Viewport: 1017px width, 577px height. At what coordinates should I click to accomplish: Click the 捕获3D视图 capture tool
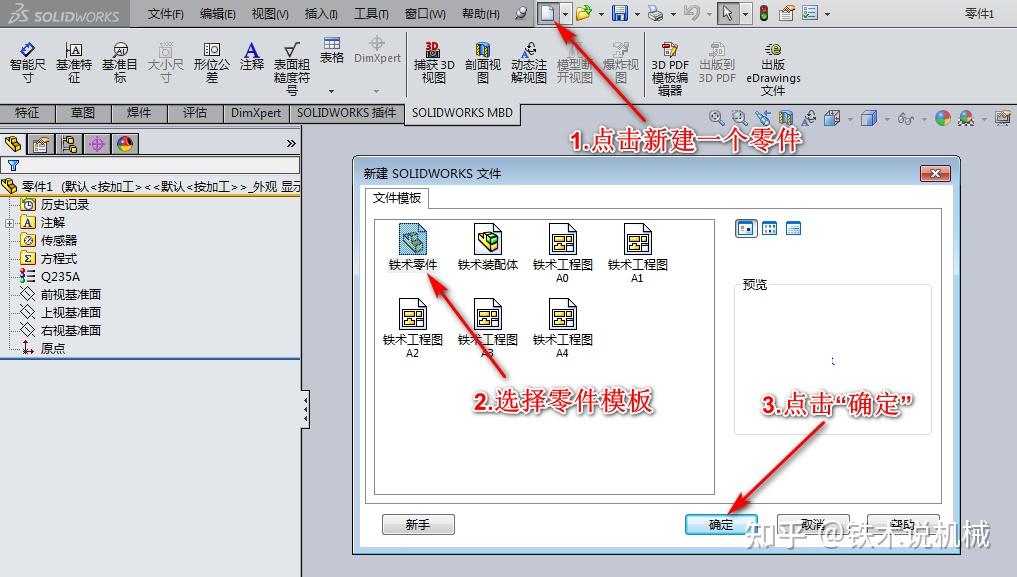click(x=434, y=64)
